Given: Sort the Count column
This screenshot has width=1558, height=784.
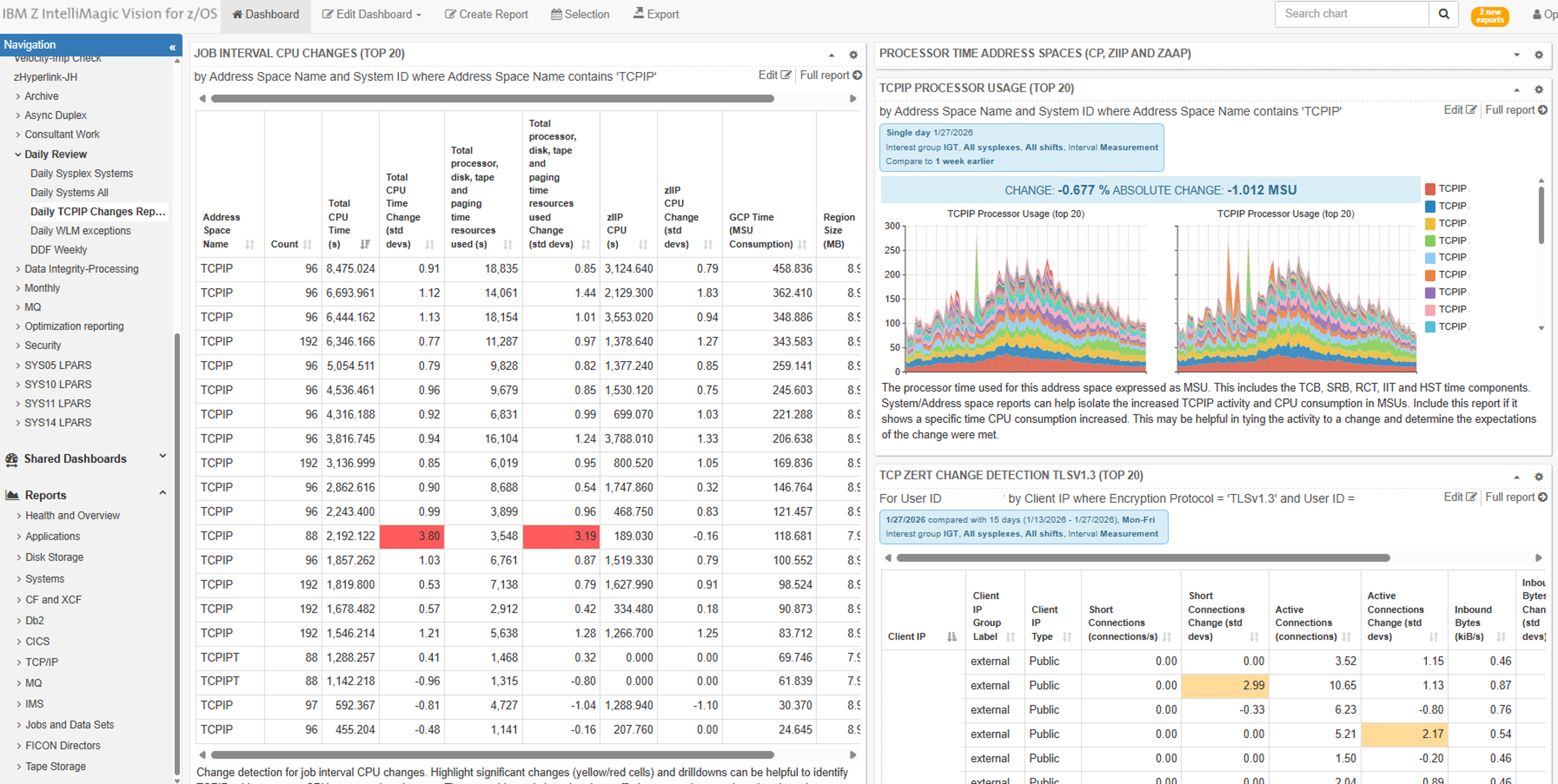Looking at the screenshot, I should point(307,244).
